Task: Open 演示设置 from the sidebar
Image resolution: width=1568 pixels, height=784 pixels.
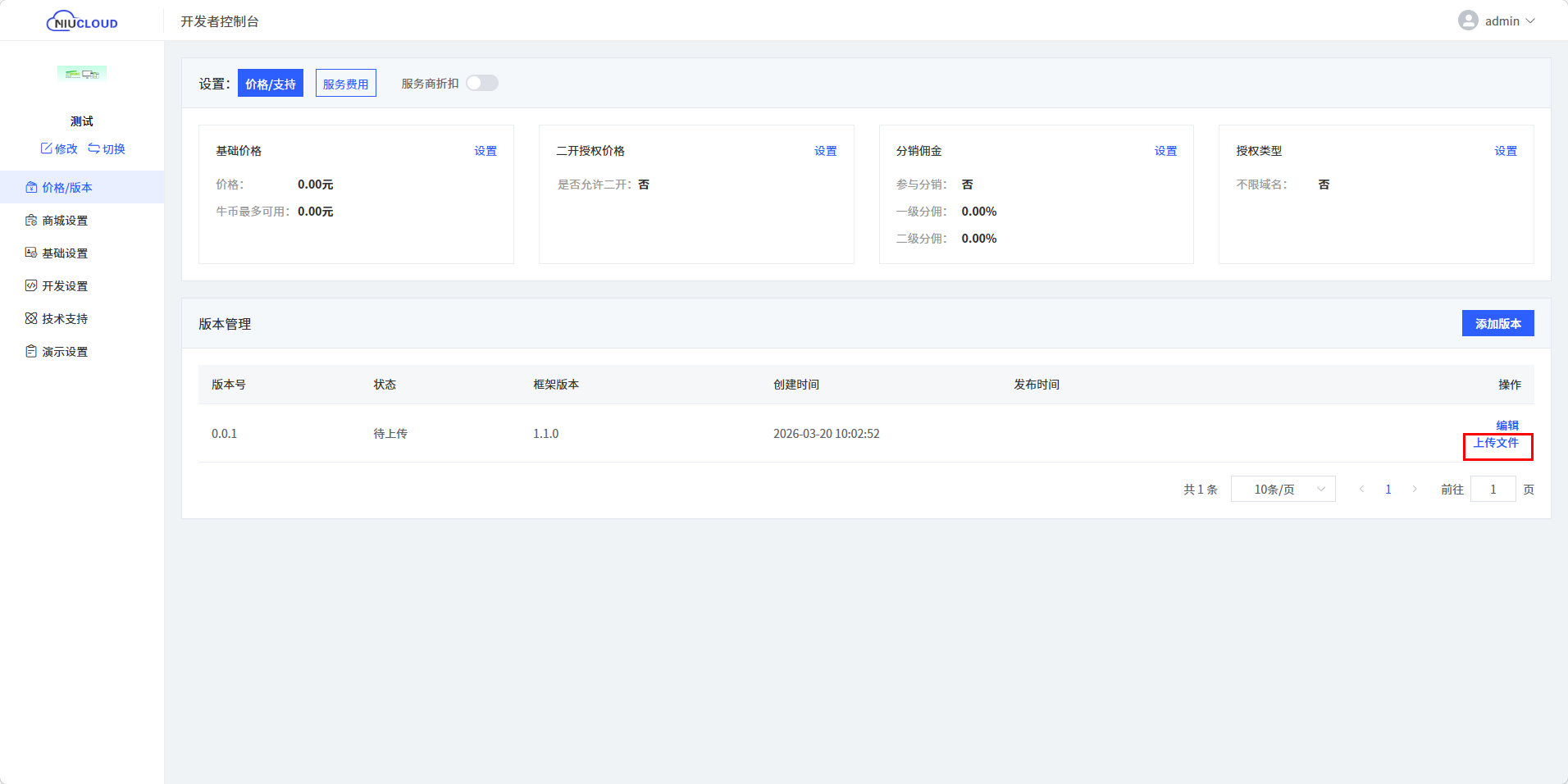Action: (x=65, y=352)
